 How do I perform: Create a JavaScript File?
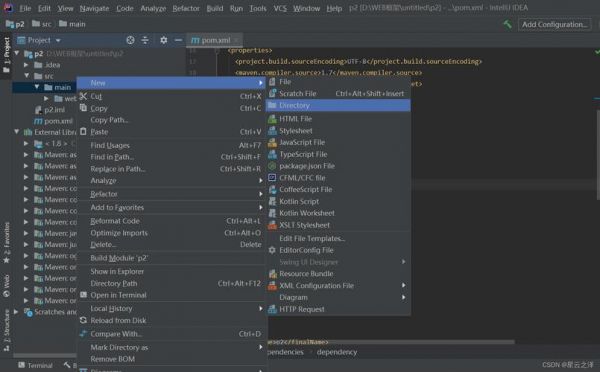point(338,142)
